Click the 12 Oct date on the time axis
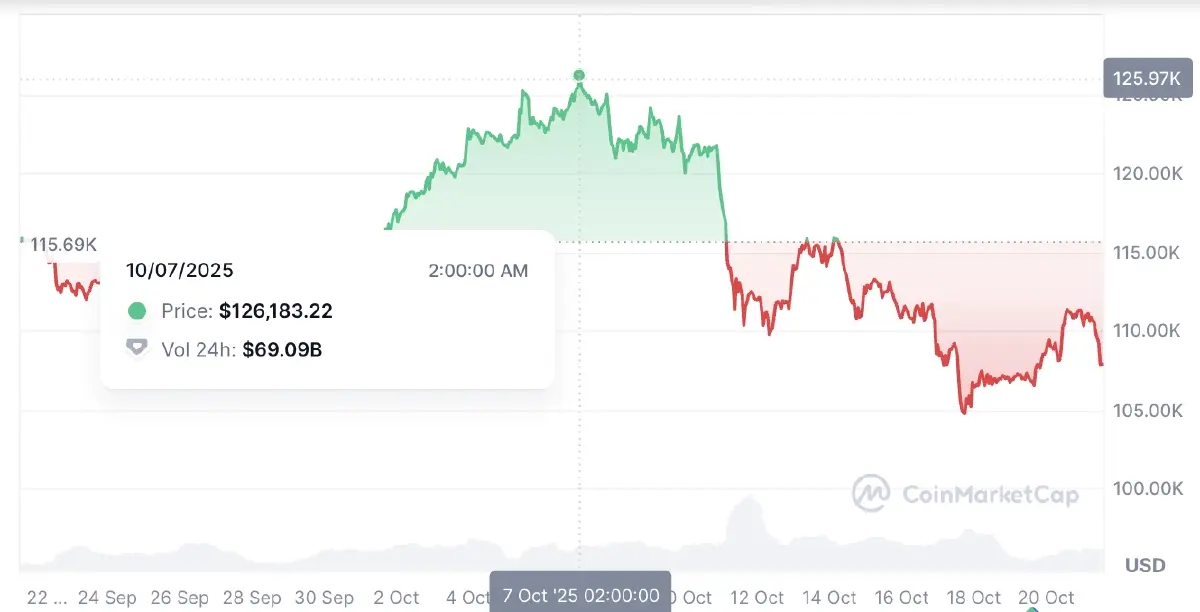The height and width of the screenshot is (612, 1200). (759, 597)
